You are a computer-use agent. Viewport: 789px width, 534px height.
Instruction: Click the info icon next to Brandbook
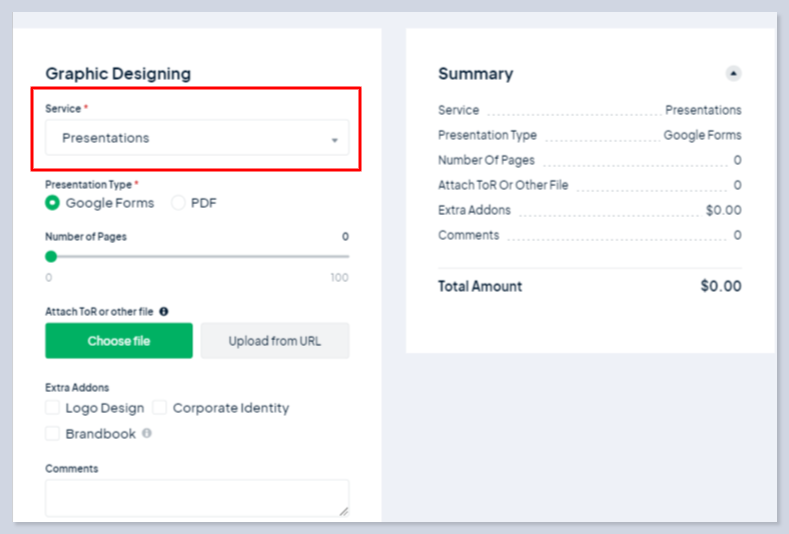147,434
